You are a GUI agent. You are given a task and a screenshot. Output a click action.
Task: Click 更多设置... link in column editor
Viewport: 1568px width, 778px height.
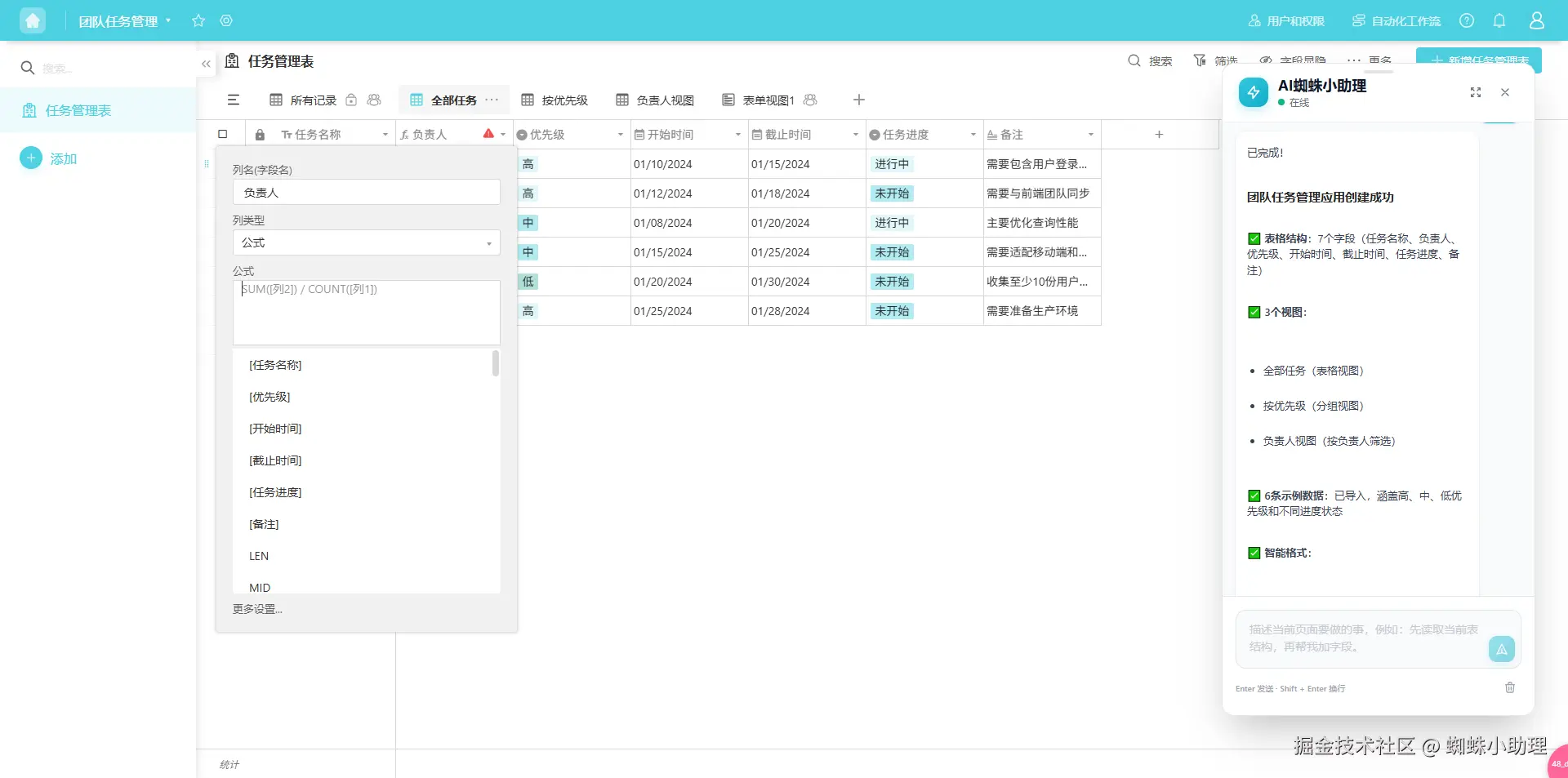[x=257, y=609]
